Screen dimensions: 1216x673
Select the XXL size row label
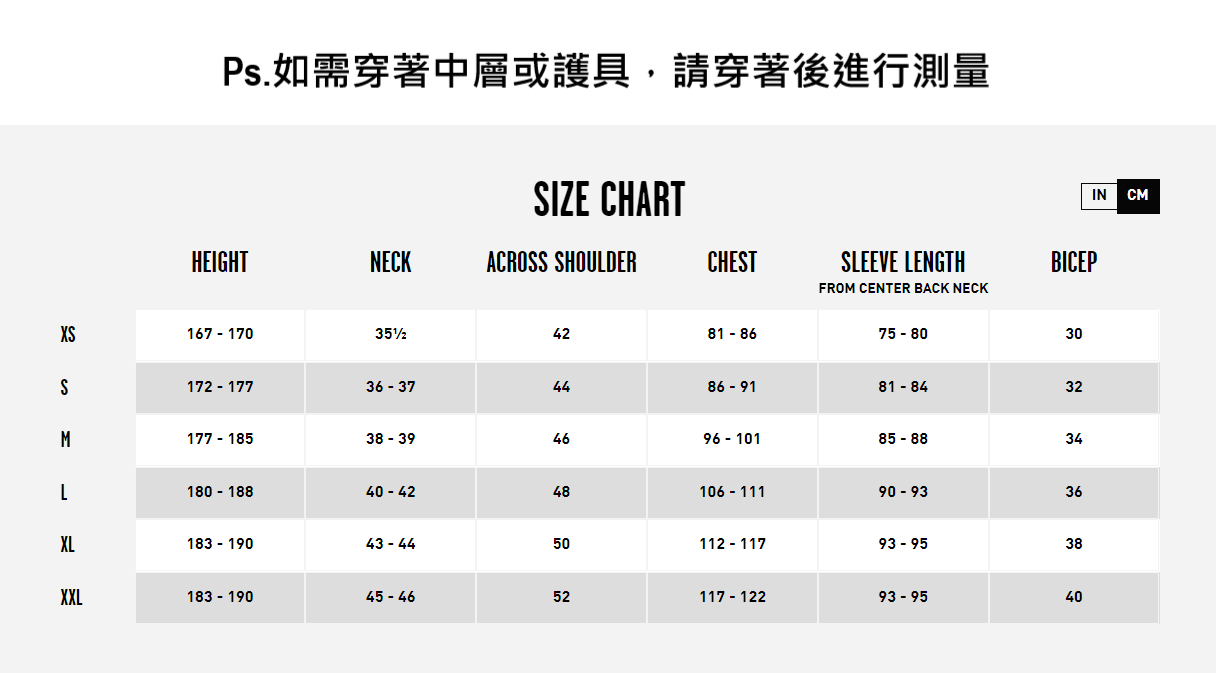click(x=71, y=597)
